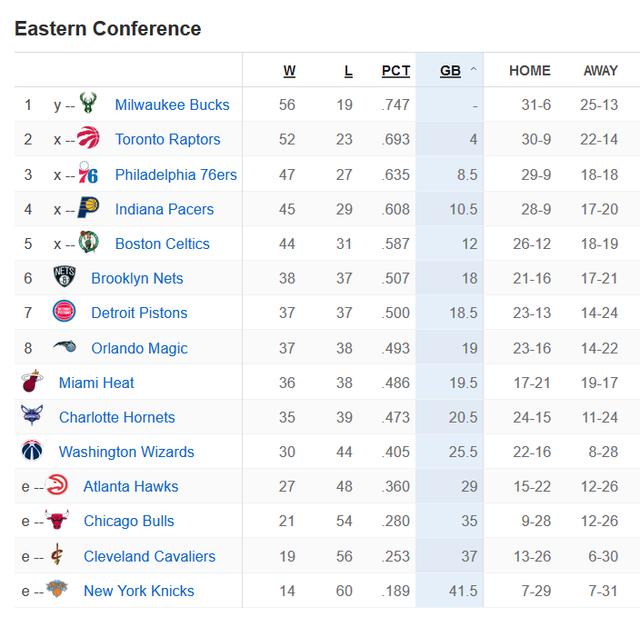This screenshot has width=640, height=627.
Task: Click the Toronto Raptors claw logo
Action: (x=89, y=137)
